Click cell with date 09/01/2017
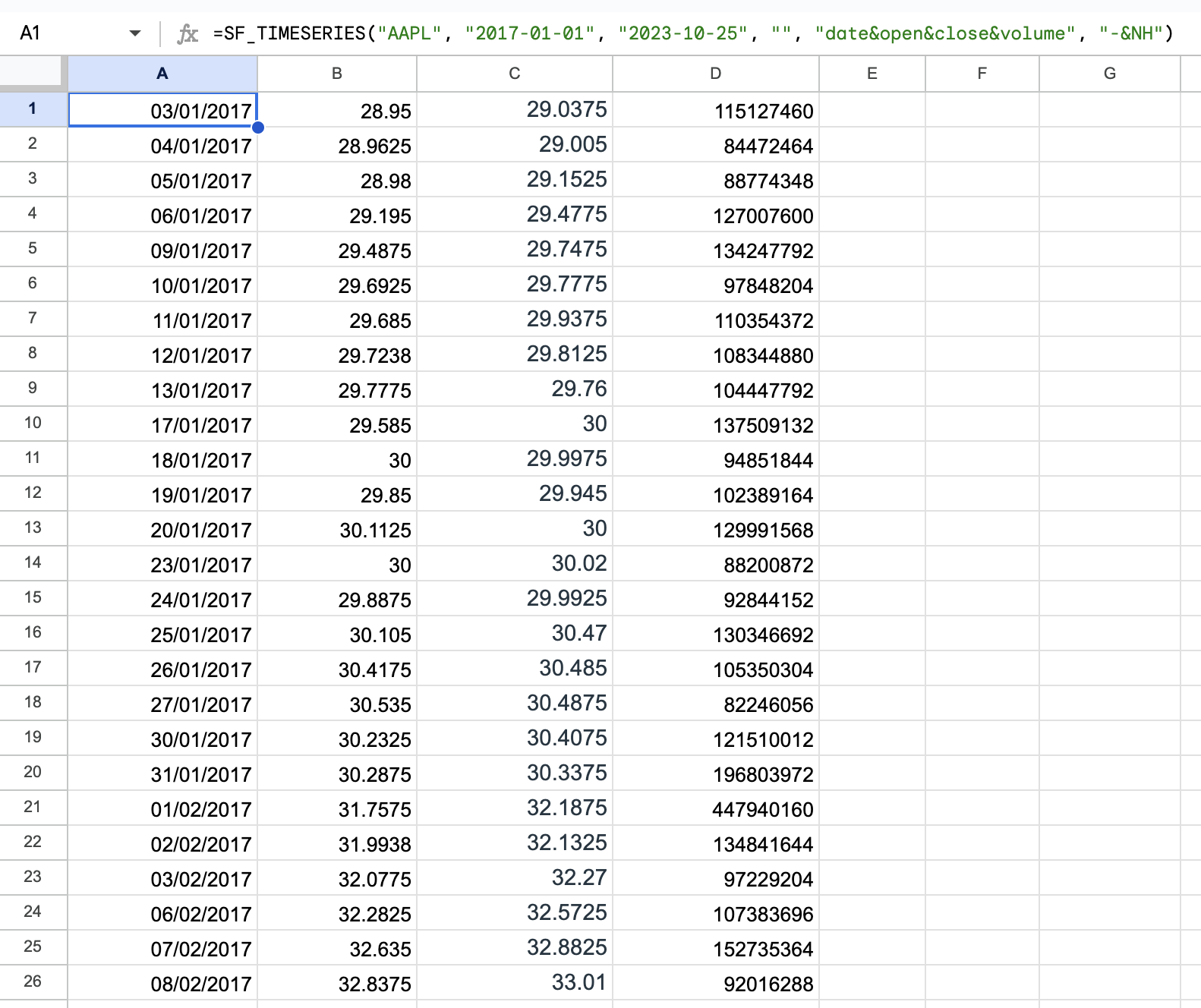1201x1008 pixels. pyautogui.click(x=162, y=250)
